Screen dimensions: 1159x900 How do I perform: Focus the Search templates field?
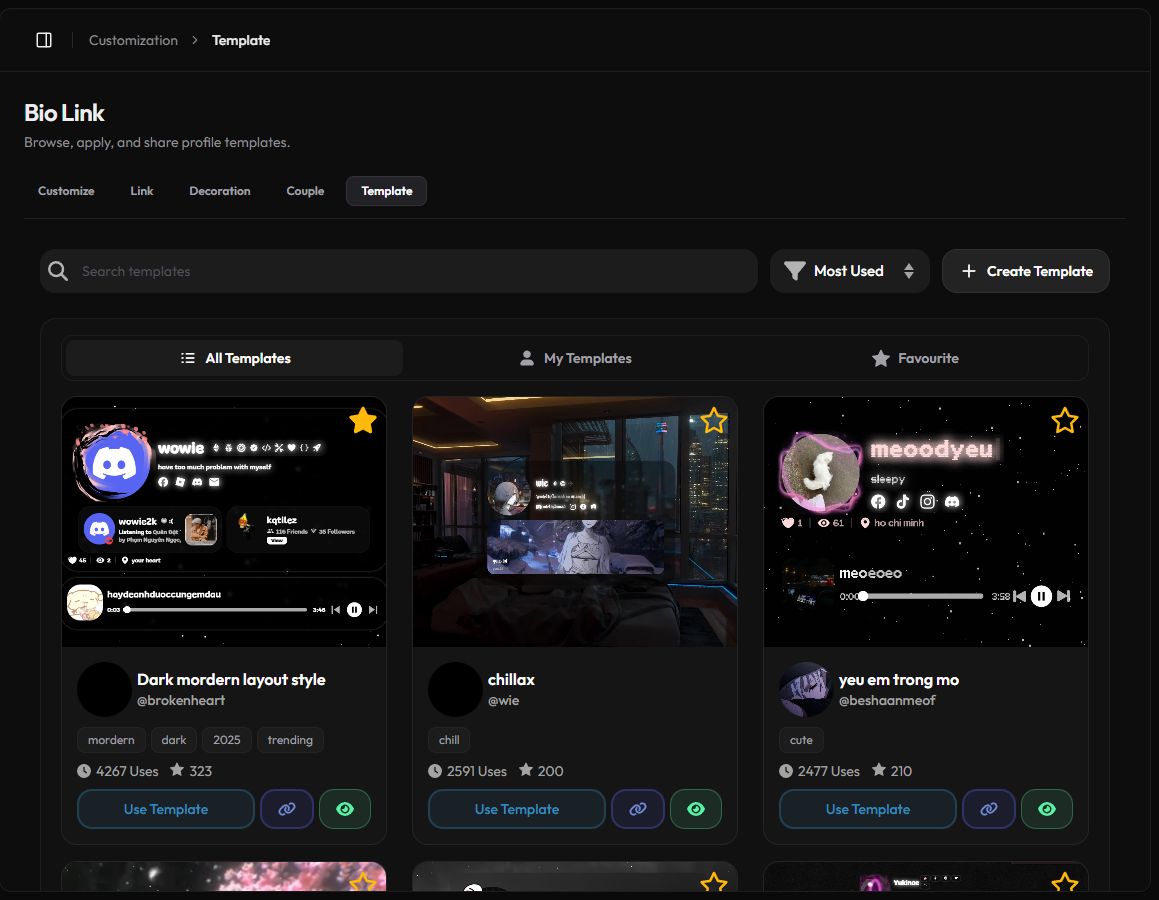pos(399,271)
